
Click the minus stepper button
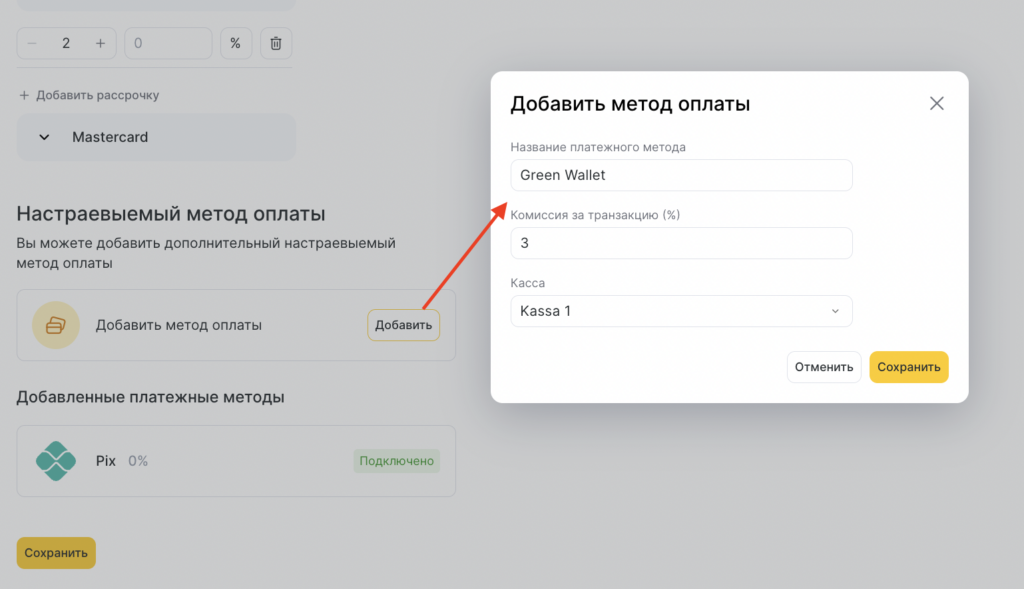coord(33,43)
